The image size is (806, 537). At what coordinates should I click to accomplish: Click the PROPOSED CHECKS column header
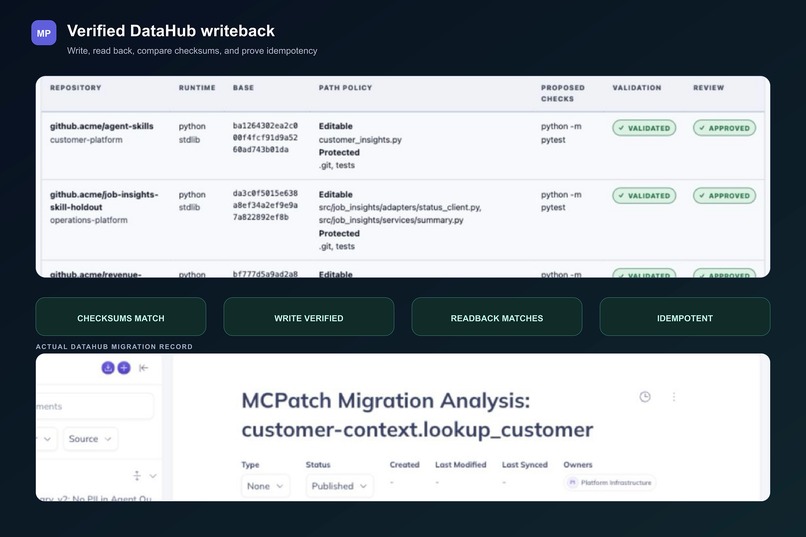tap(563, 93)
